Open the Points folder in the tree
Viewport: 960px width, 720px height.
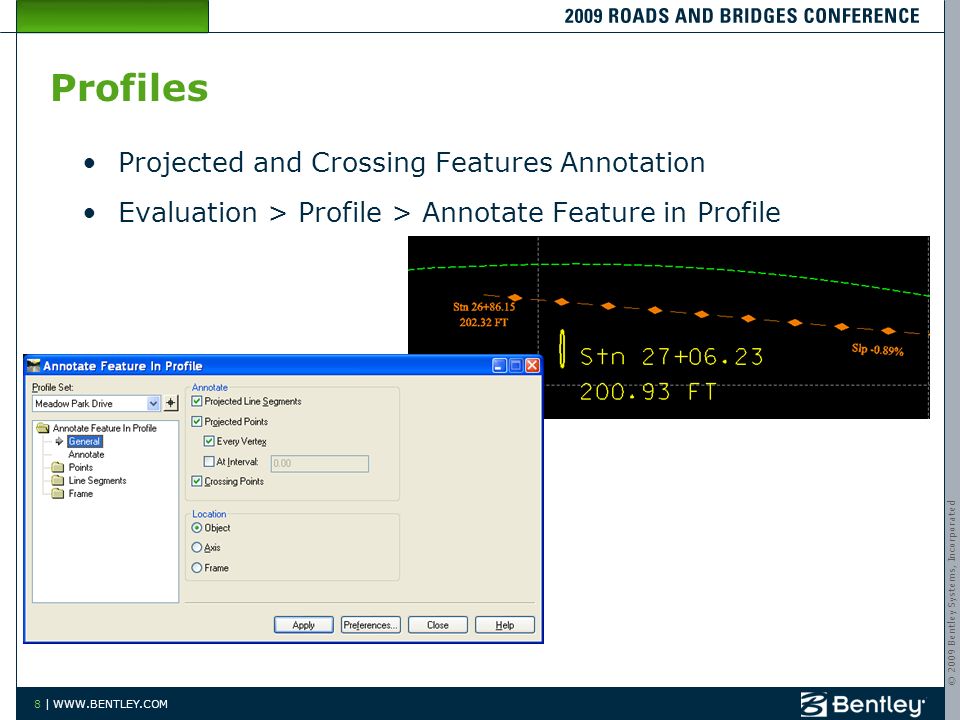click(x=81, y=467)
